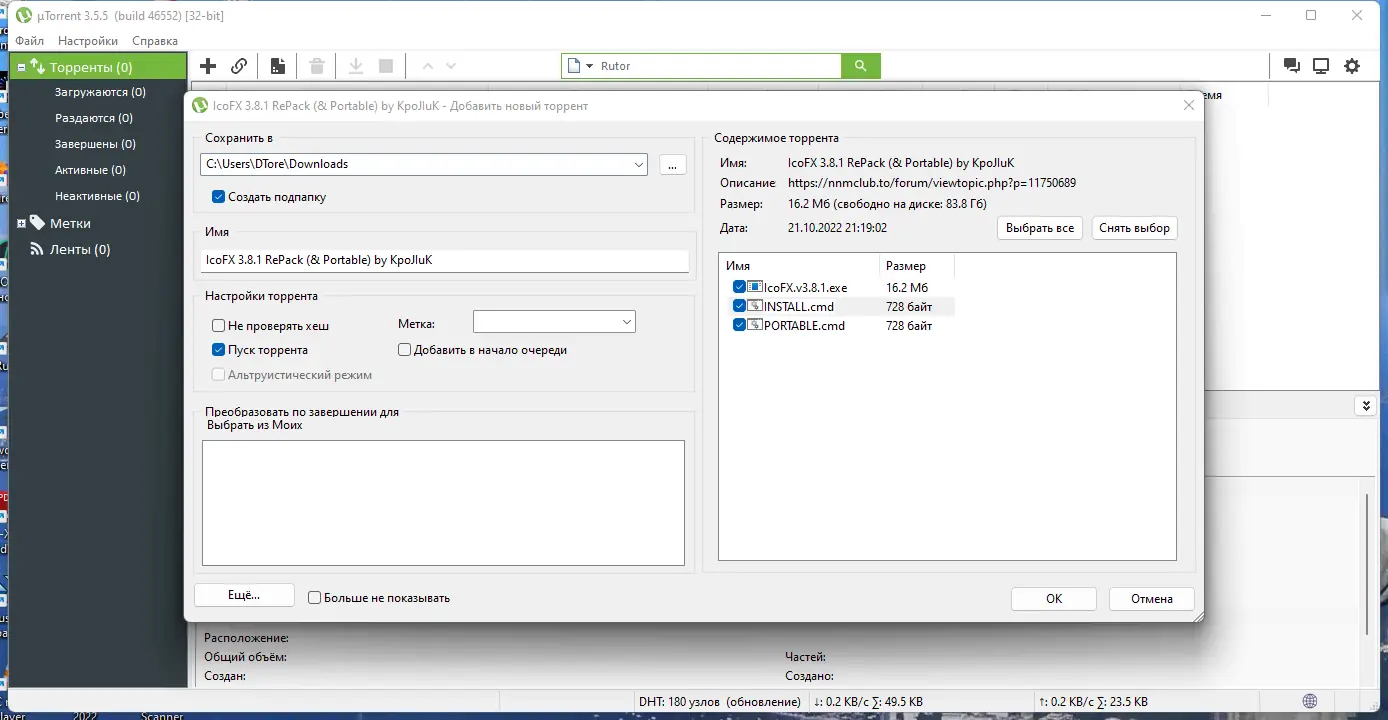Toggle Создать подпапку checkbox
1388x720 pixels.
coord(219,197)
